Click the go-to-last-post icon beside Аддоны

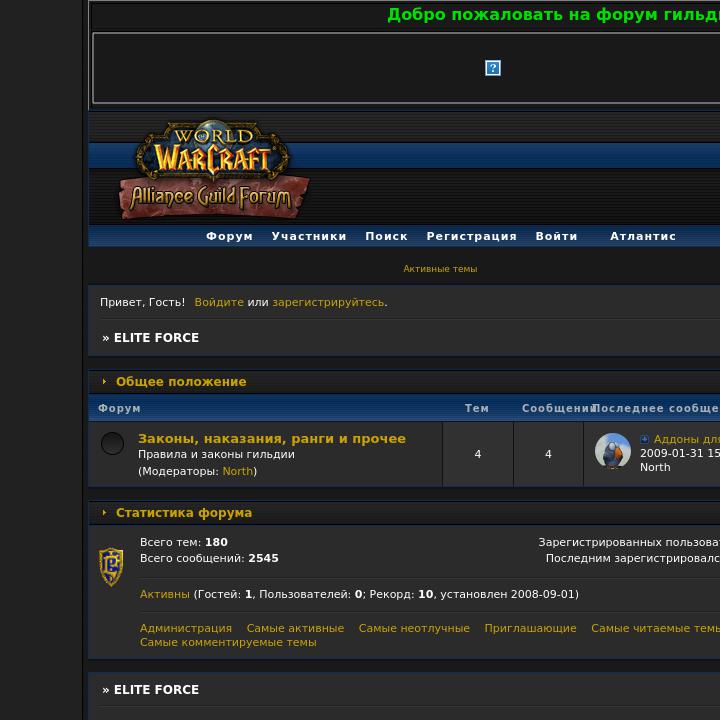tap(644, 439)
